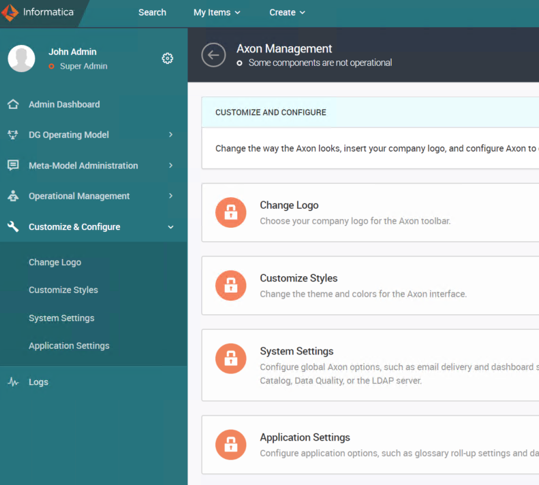This screenshot has width=539, height=485.
Task: Open Search in top navigation
Action: coord(152,12)
